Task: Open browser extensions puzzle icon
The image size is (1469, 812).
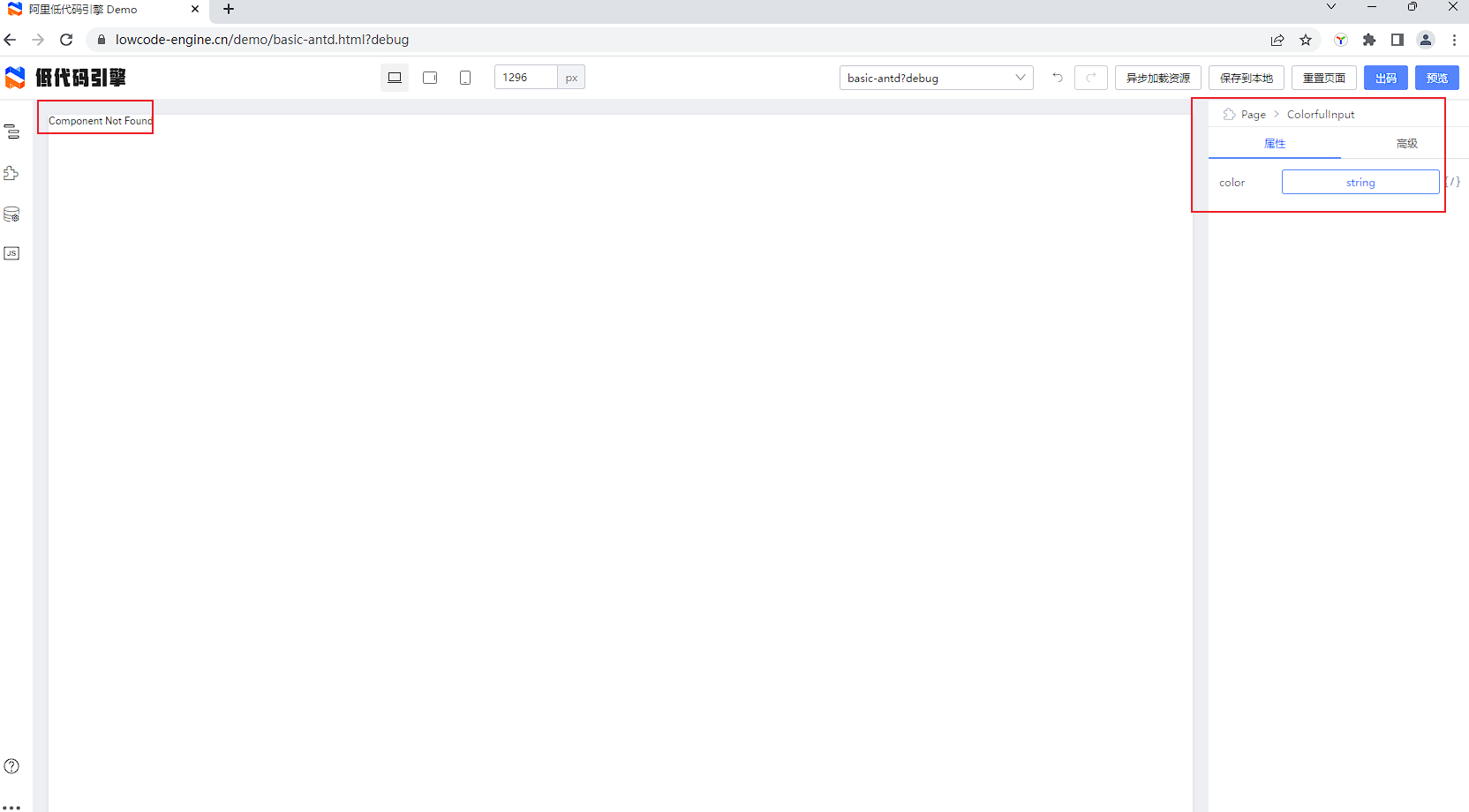Action: click(x=1369, y=40)
